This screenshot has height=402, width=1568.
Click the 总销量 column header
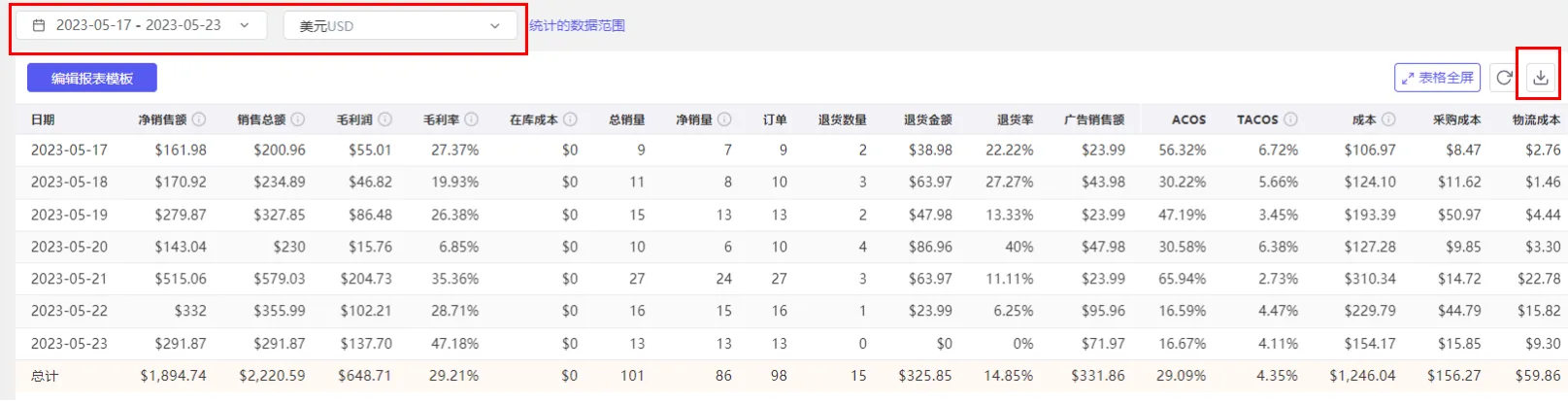(627, 119)
